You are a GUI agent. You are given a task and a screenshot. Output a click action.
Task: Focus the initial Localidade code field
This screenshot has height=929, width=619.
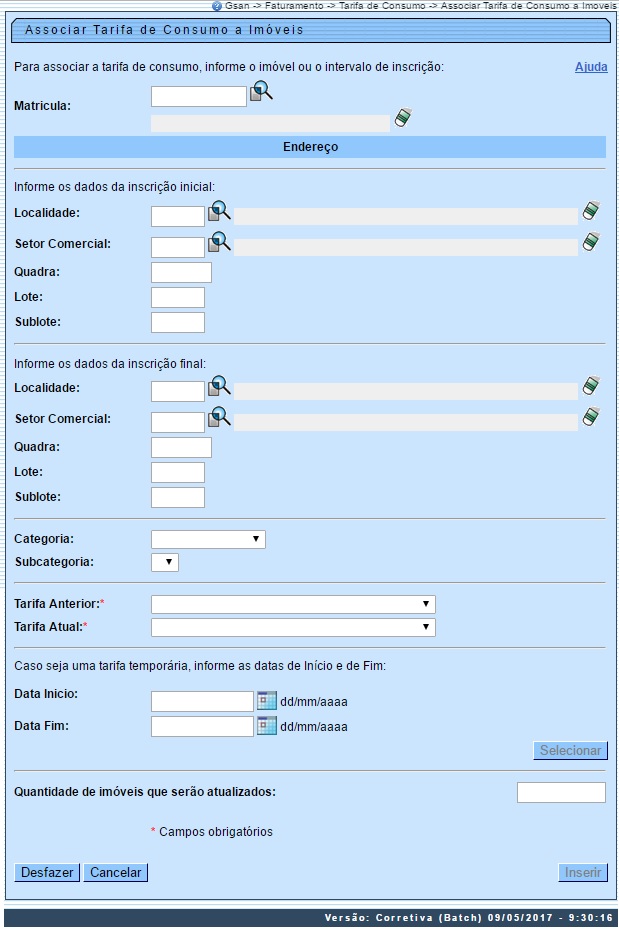tap(178, 217)
